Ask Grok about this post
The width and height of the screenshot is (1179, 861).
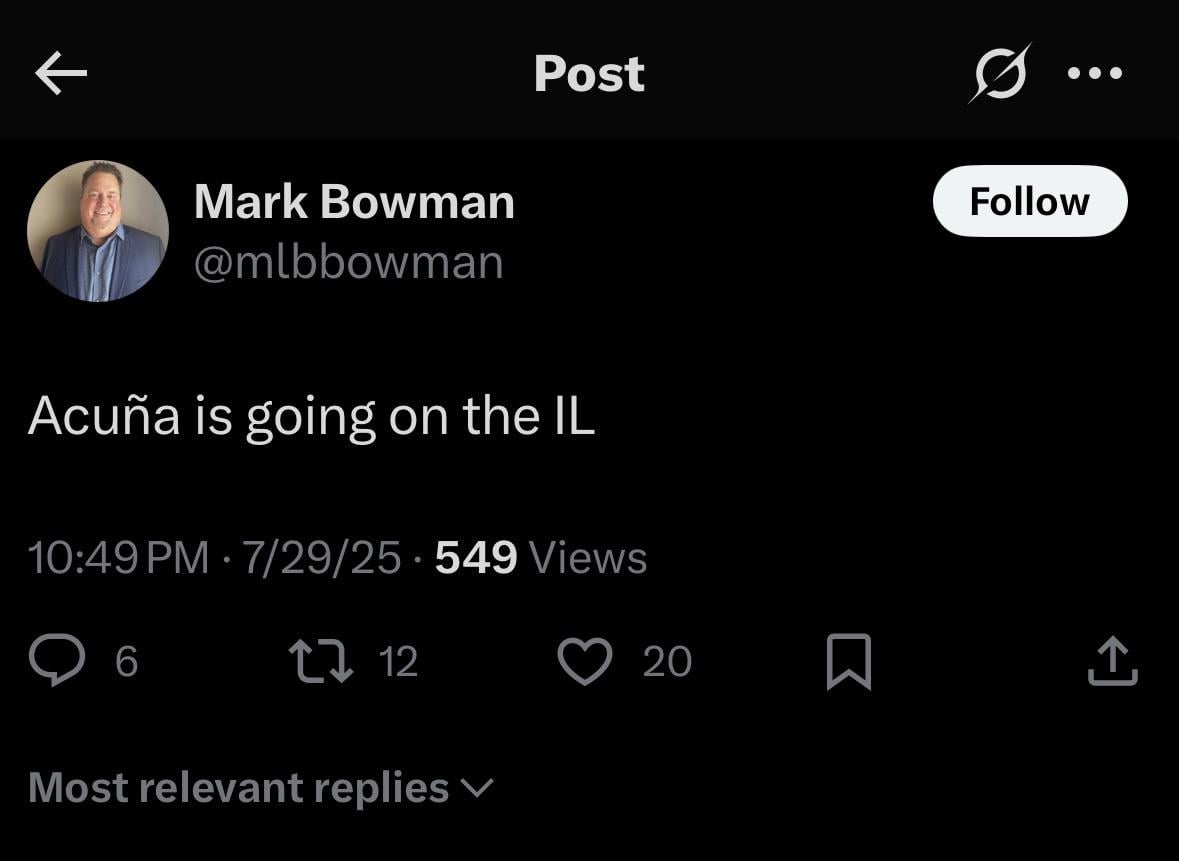[x=1000, y=73]
